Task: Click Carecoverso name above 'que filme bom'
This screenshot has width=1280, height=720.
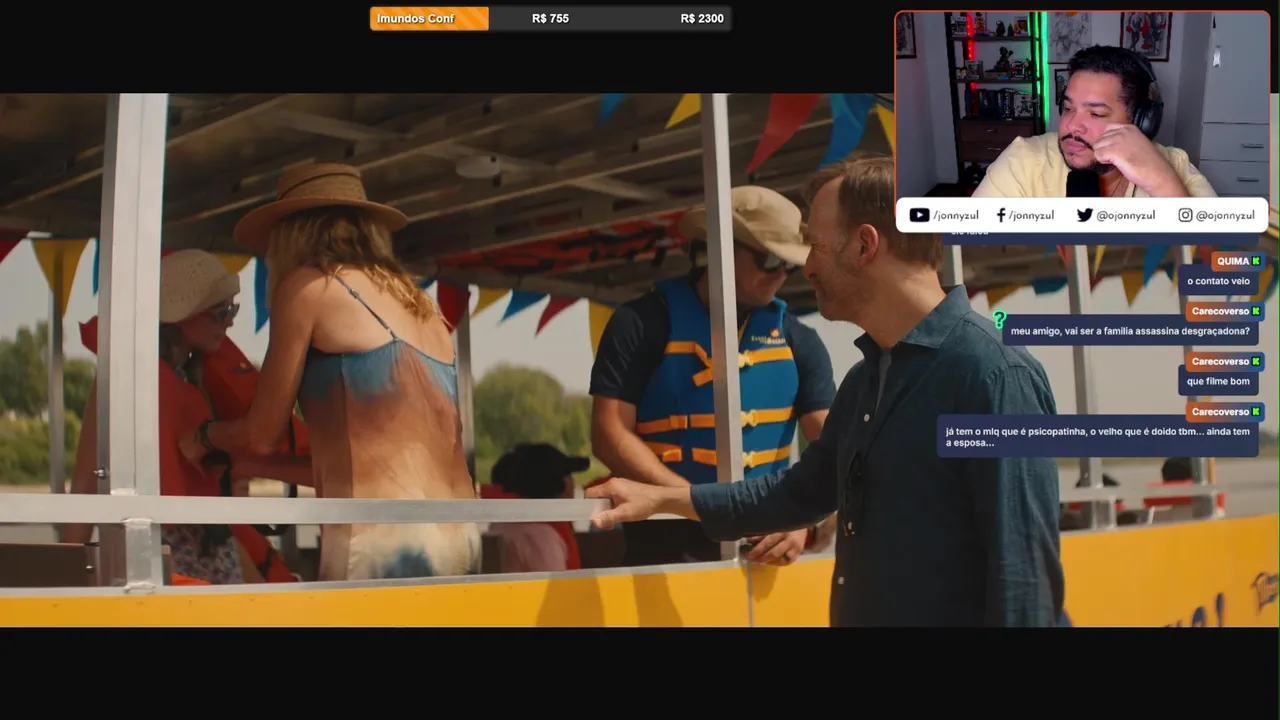Action: (x=1220, y=361)
